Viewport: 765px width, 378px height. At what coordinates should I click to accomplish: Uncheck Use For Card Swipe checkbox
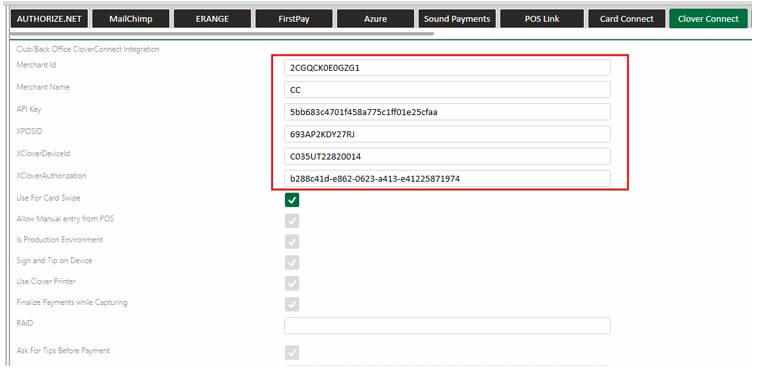pyautogui.click(x=292, y=200)
